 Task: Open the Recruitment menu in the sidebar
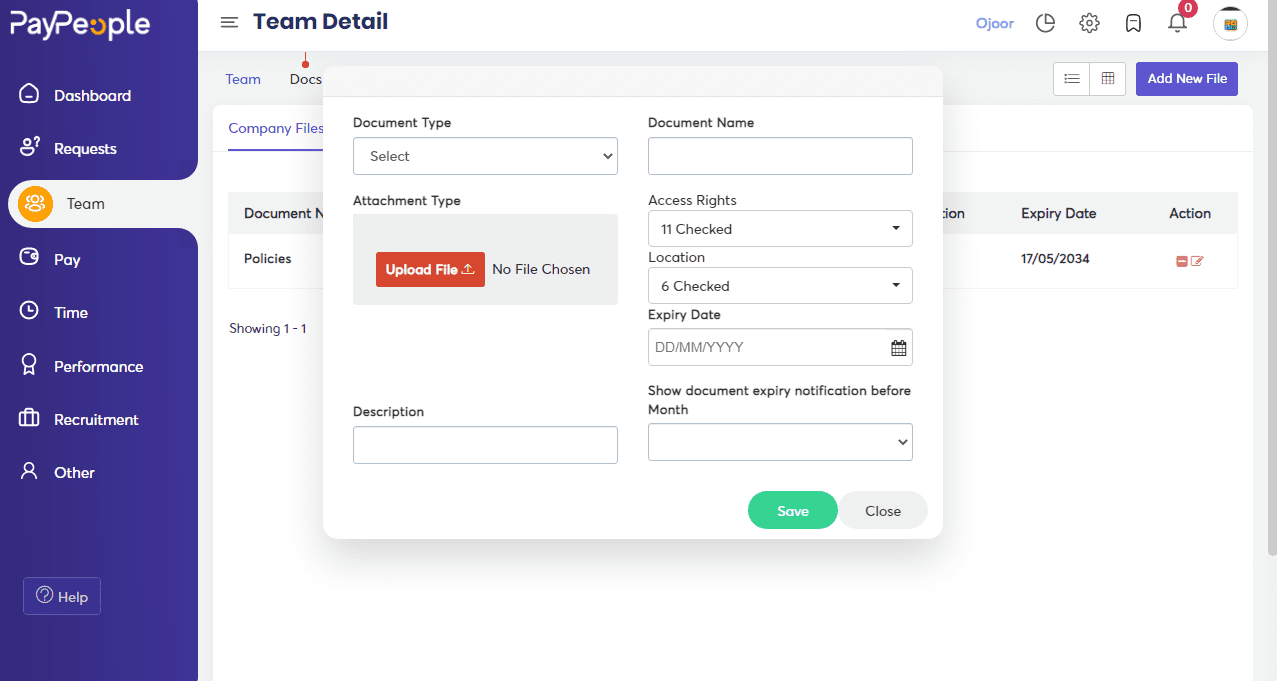96,420
